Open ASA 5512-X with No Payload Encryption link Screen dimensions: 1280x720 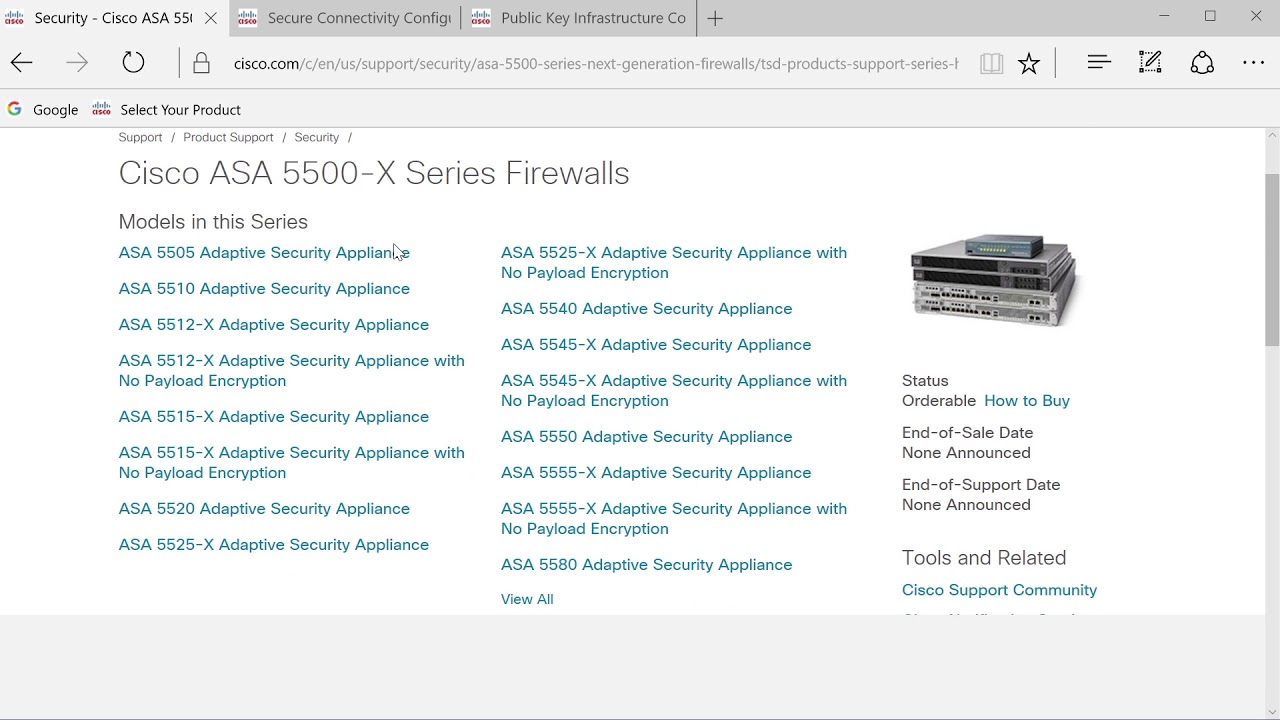(x=291, y=370)
